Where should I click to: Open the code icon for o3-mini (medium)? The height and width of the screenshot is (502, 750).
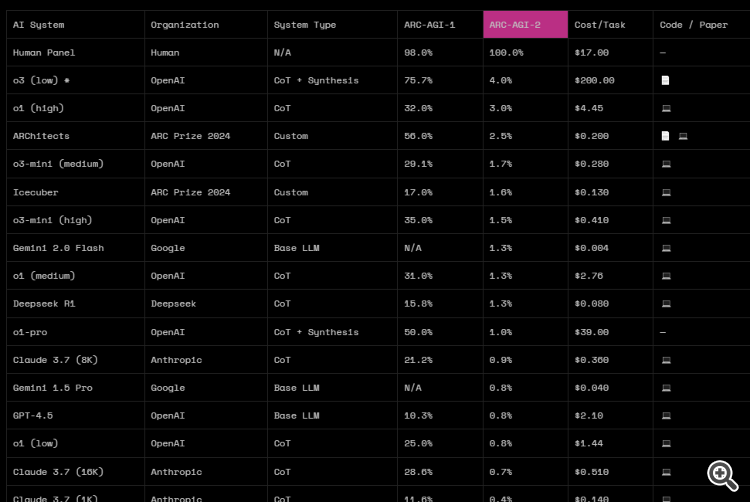tap(666, 164)
